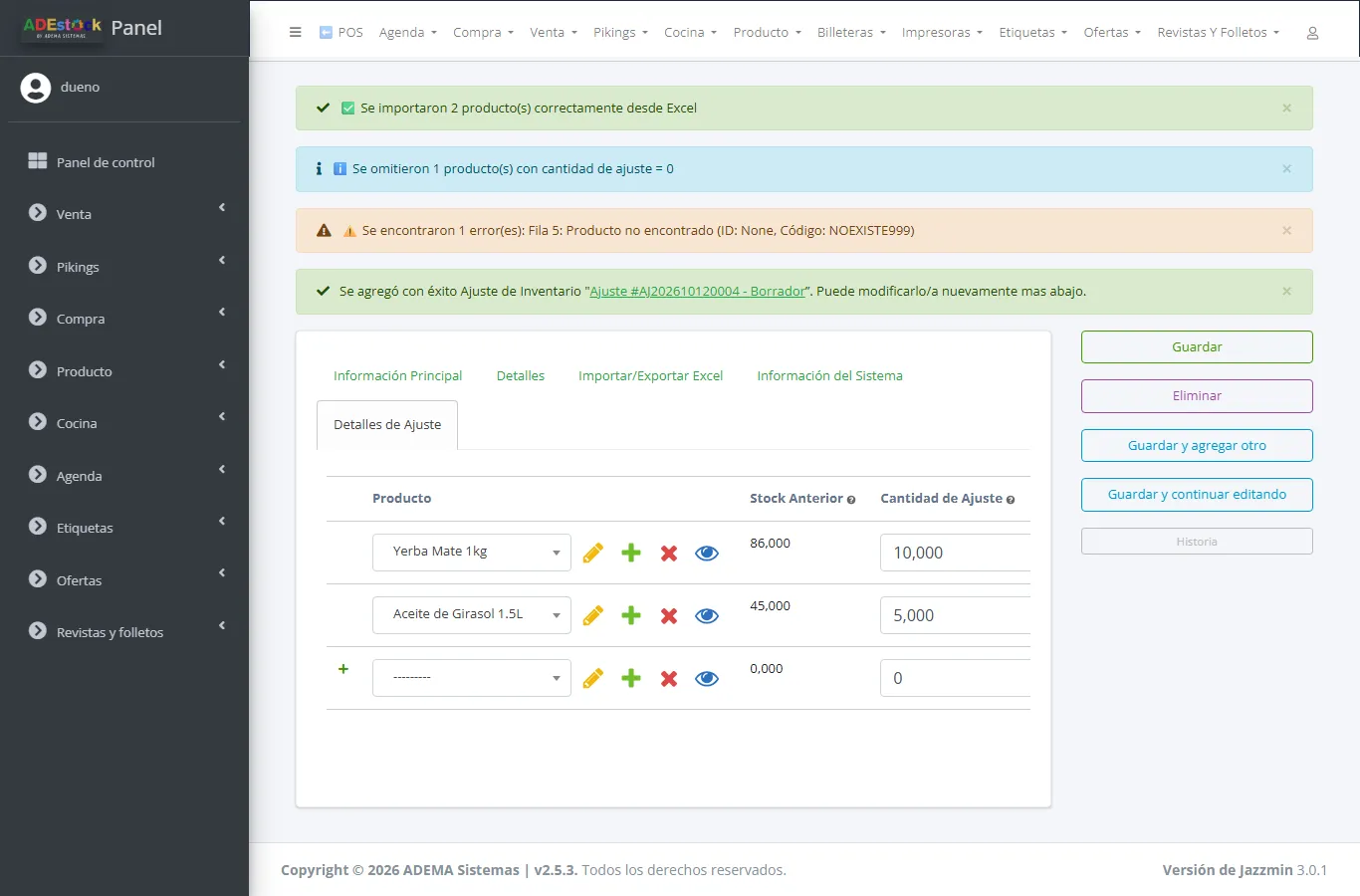The image size is (1360, 896).
Task: Click Guardar y continuar editando button
Action: coord(1197,495)
